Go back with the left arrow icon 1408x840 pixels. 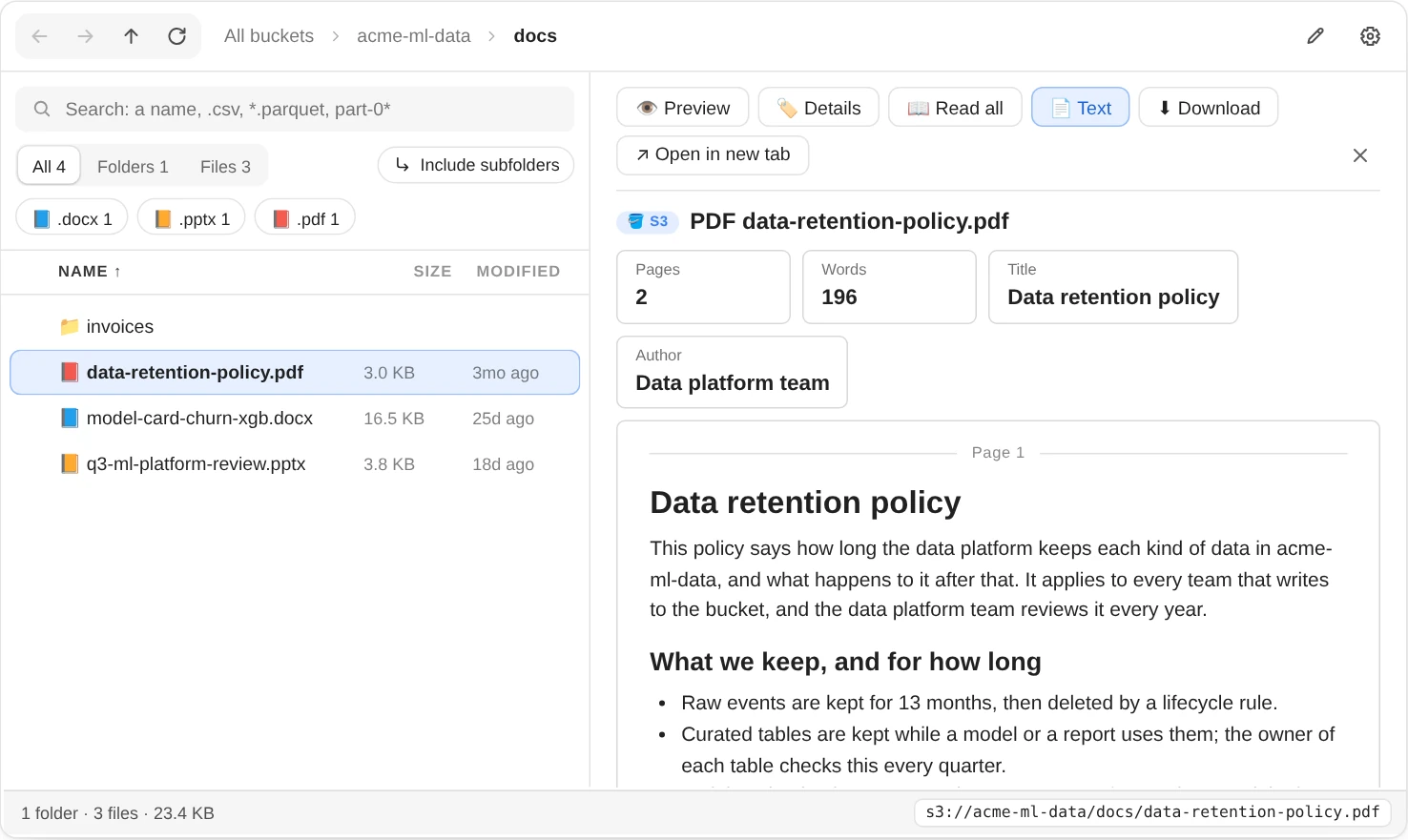tap(39, 36)
